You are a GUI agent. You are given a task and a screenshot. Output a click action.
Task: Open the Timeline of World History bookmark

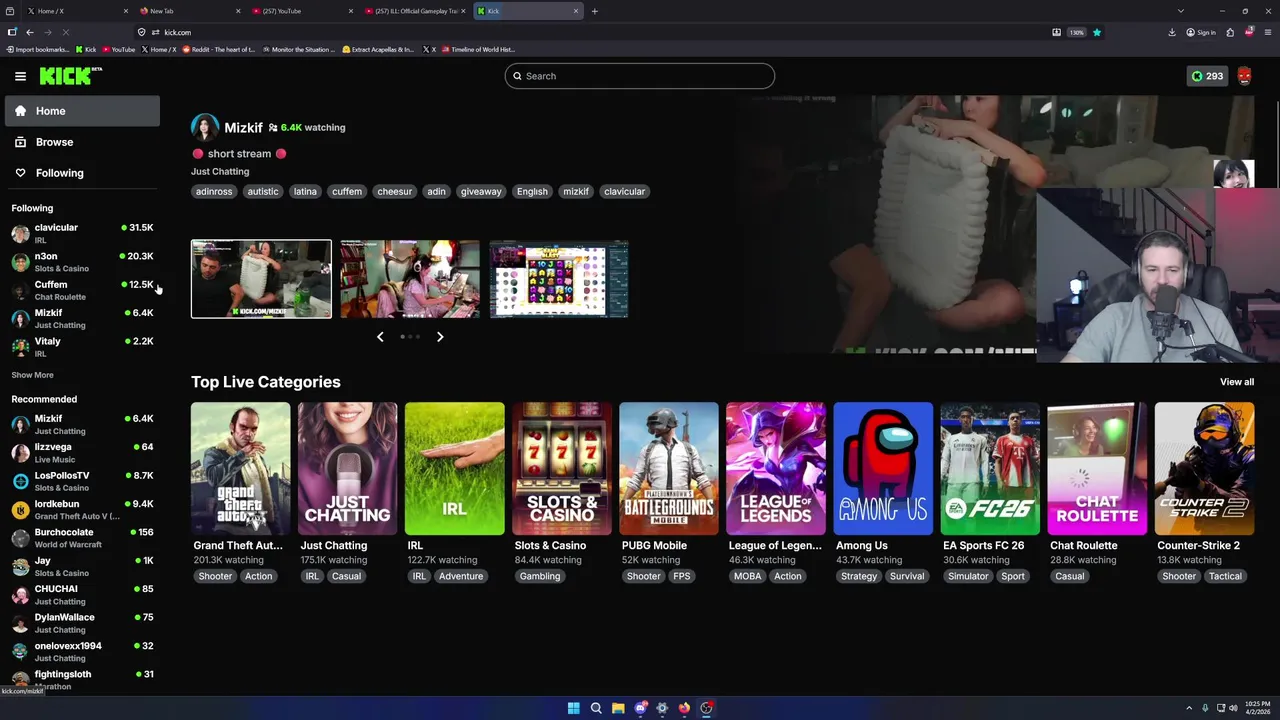click(478, 49)
